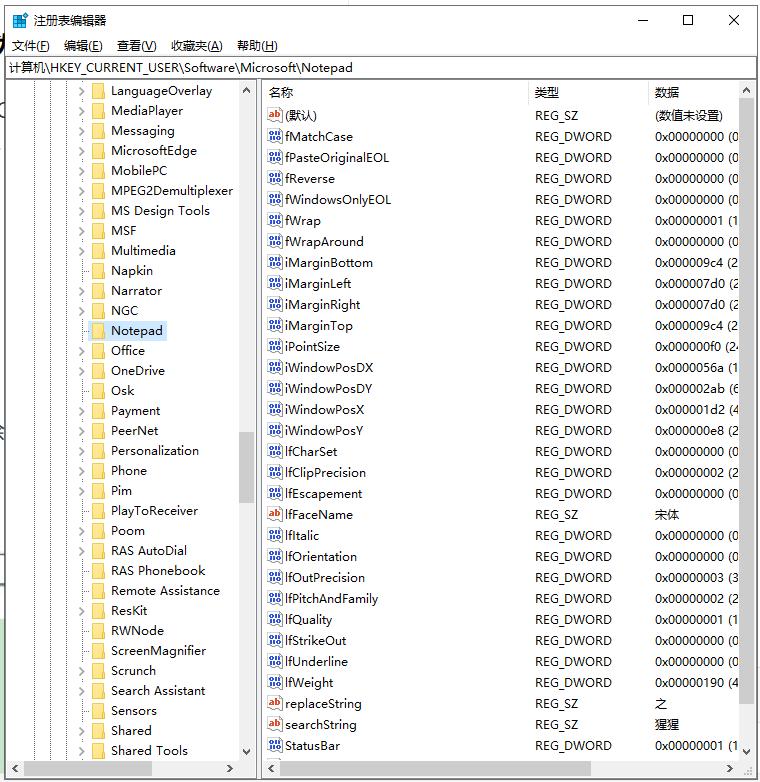Click the DWORD icon next to iWindowPosDX
760x782 pixels.
(x=275, y=367)
